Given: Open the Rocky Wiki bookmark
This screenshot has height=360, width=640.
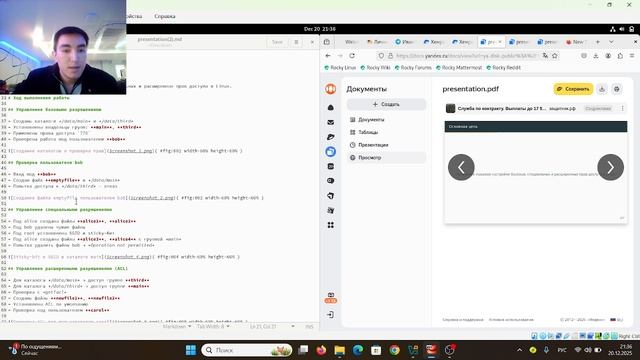Looking at the screenshot, I should coord(375,68).
